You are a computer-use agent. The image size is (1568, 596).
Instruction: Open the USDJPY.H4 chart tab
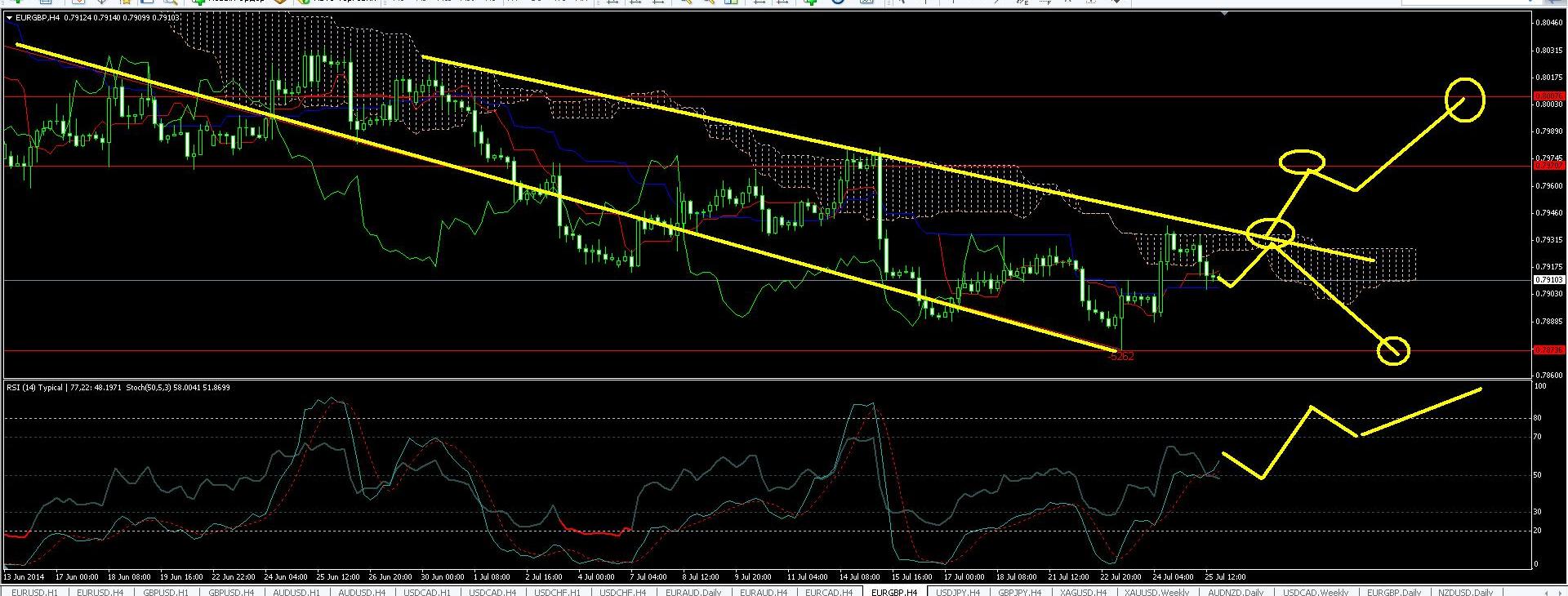pos(959,592)
